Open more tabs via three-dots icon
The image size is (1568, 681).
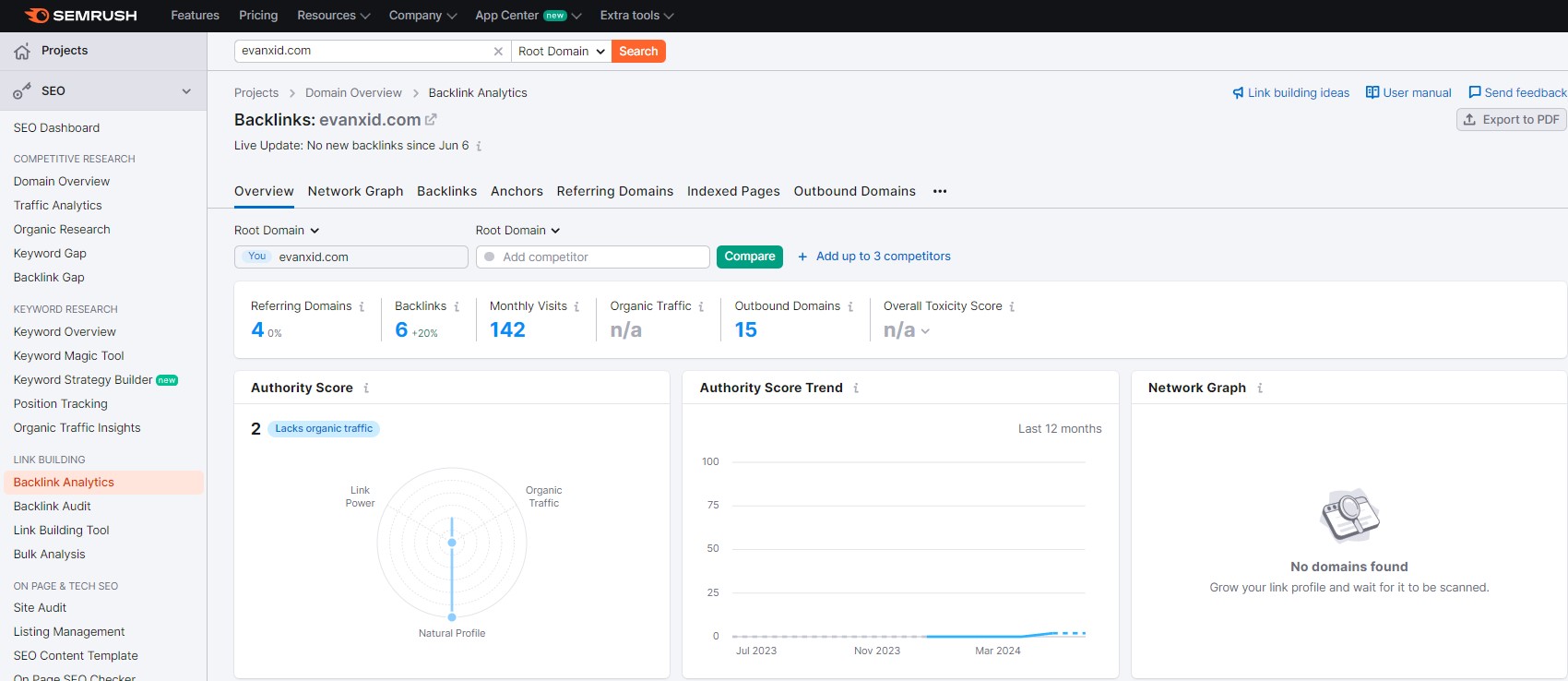point(940,192)
